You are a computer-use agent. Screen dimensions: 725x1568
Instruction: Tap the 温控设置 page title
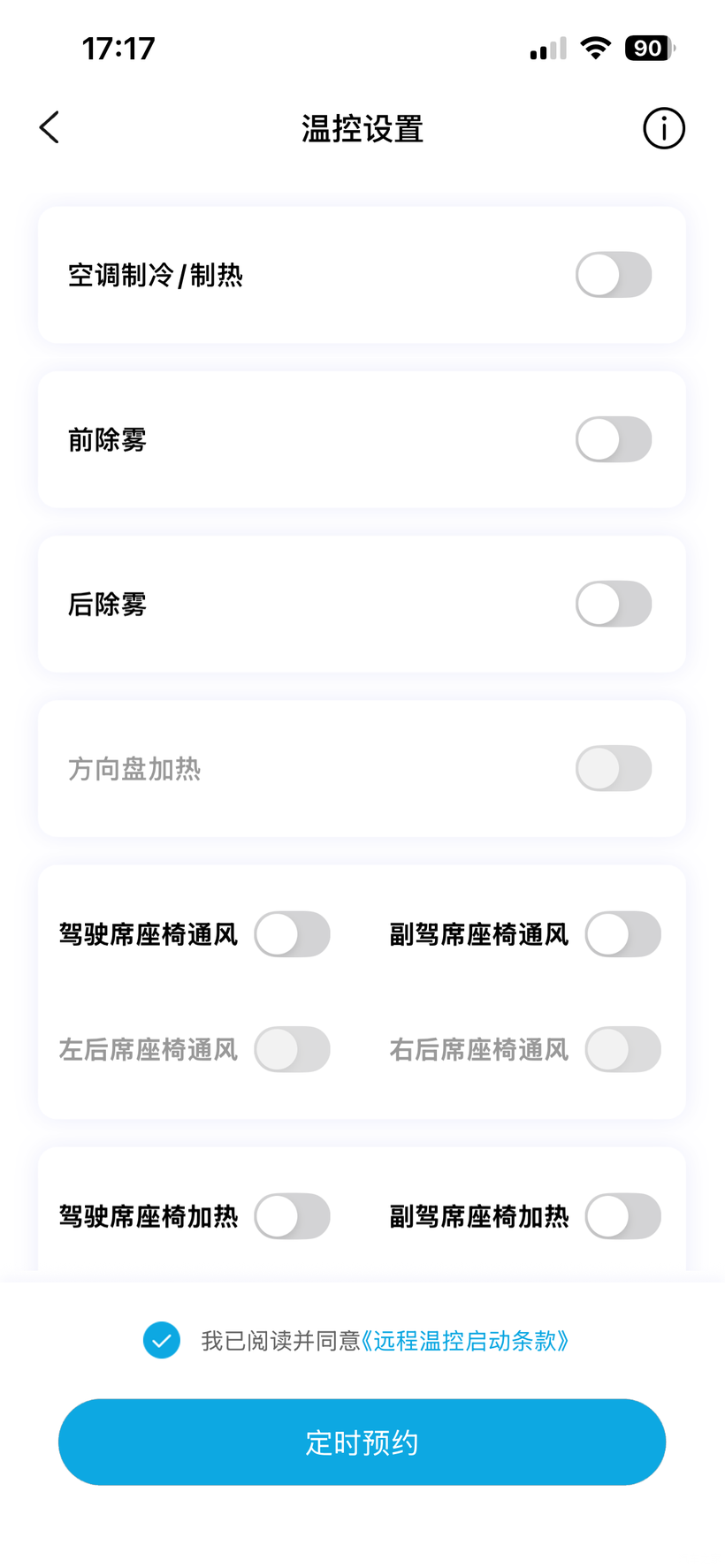click(362, 129)
